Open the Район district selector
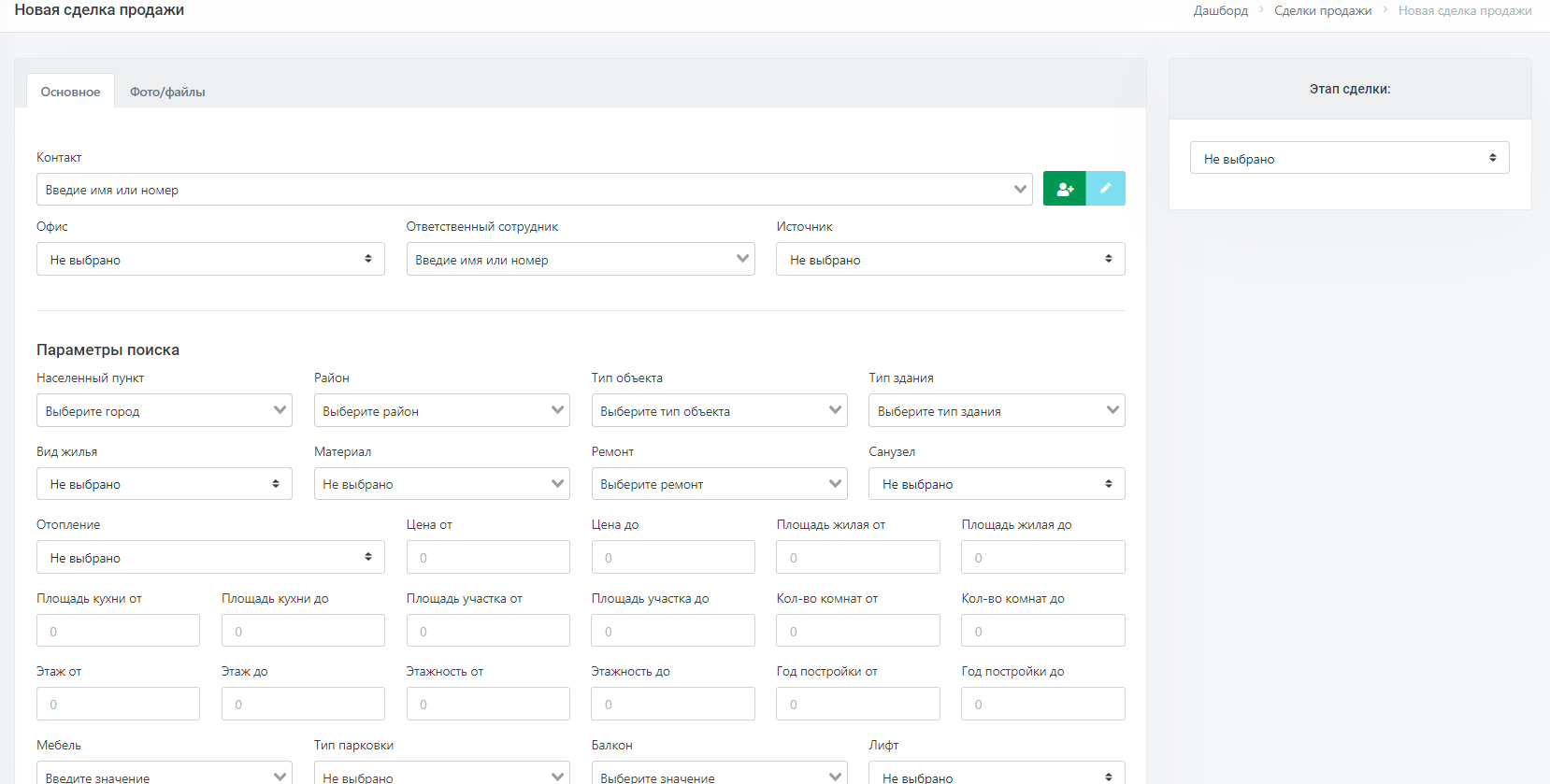 click(442, 410)
